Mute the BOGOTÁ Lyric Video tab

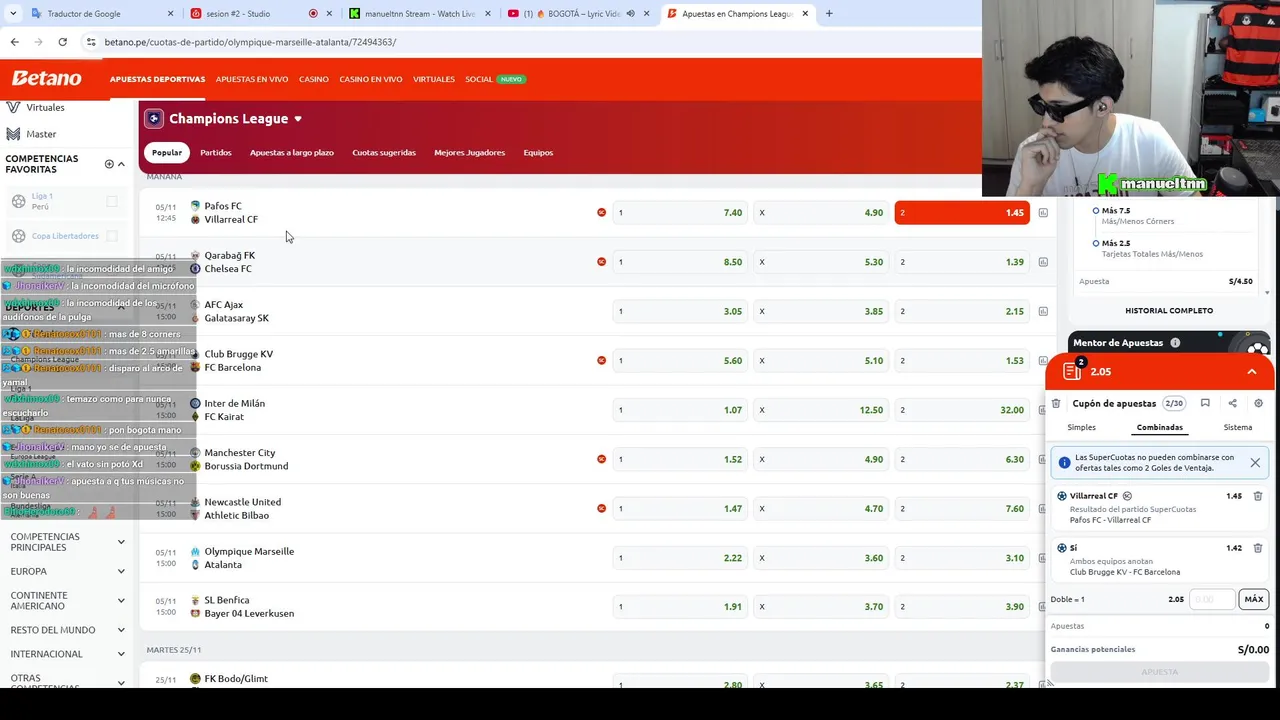630,14
